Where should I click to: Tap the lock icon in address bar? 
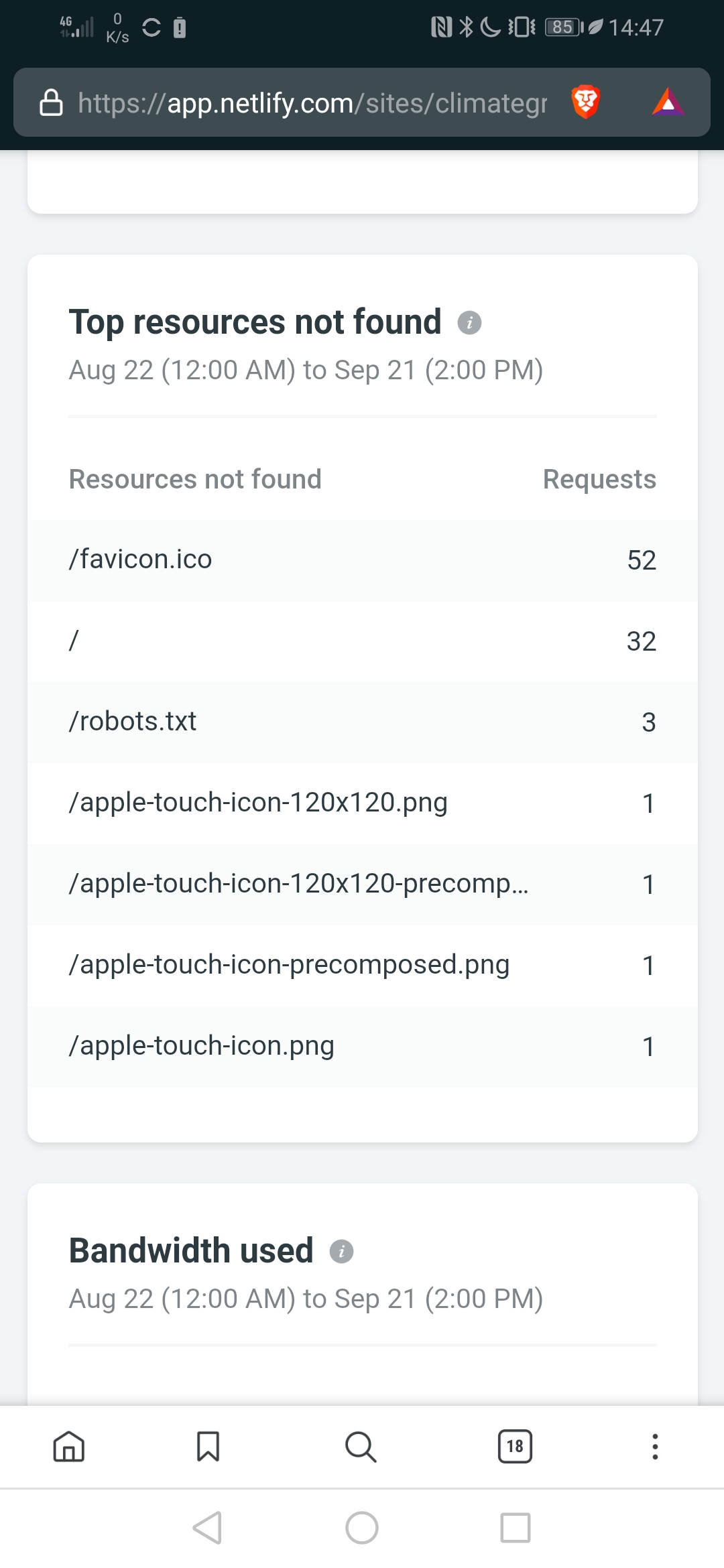[51, 103]
